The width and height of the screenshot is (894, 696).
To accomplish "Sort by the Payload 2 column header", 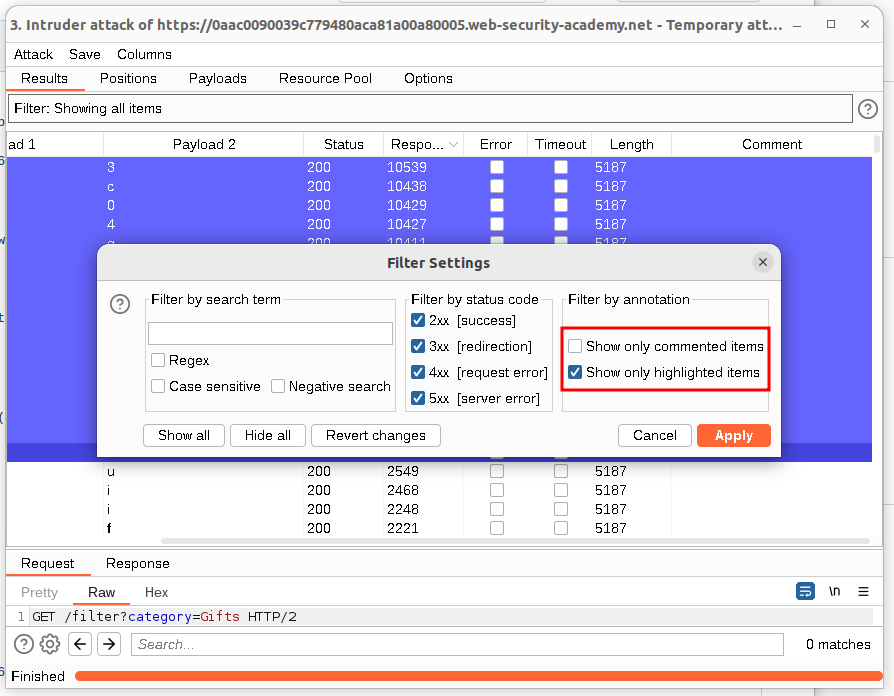I will (x=204, y=145).
